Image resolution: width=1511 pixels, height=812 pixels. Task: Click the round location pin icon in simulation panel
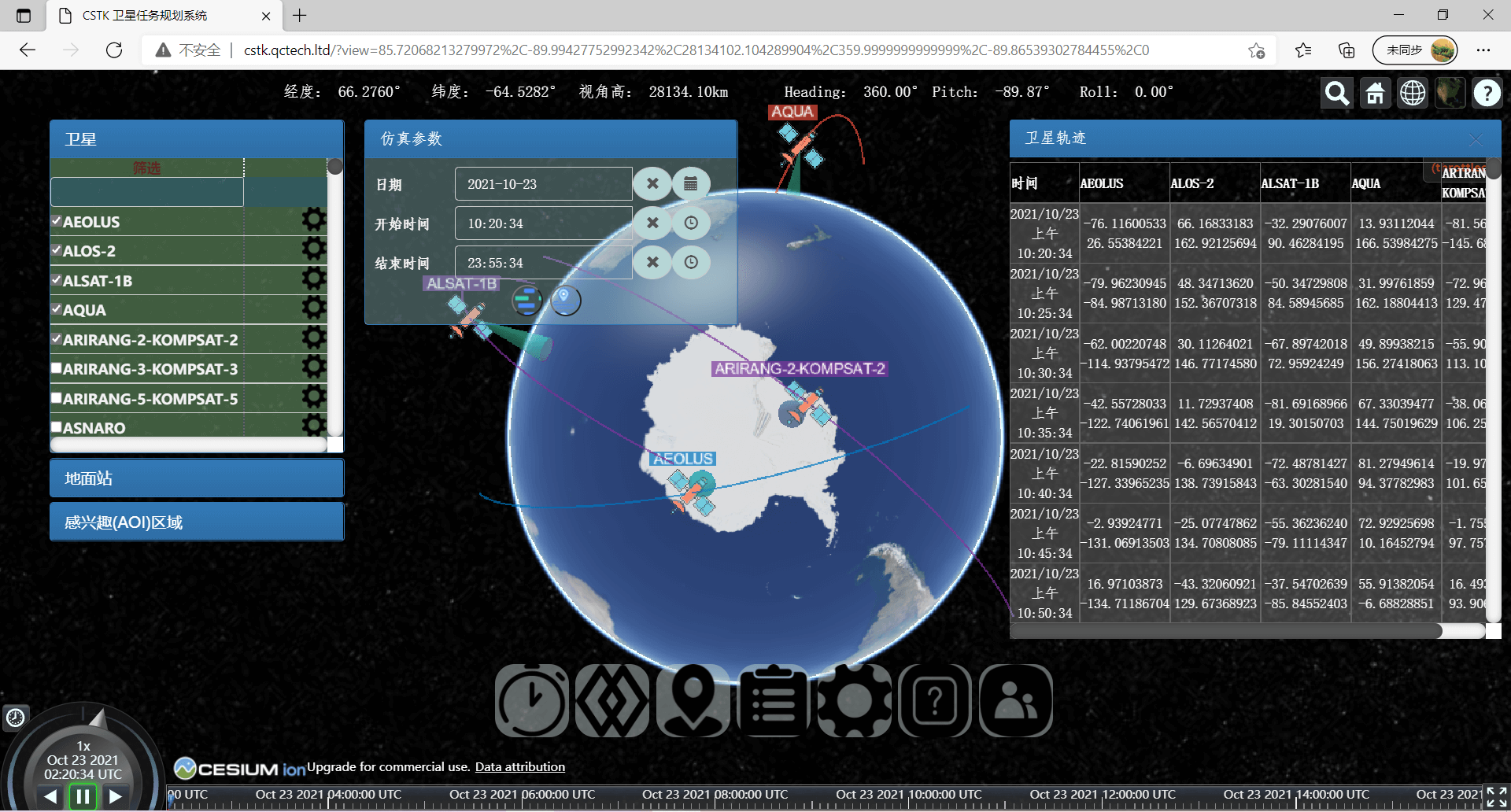[x=565, y=300]
